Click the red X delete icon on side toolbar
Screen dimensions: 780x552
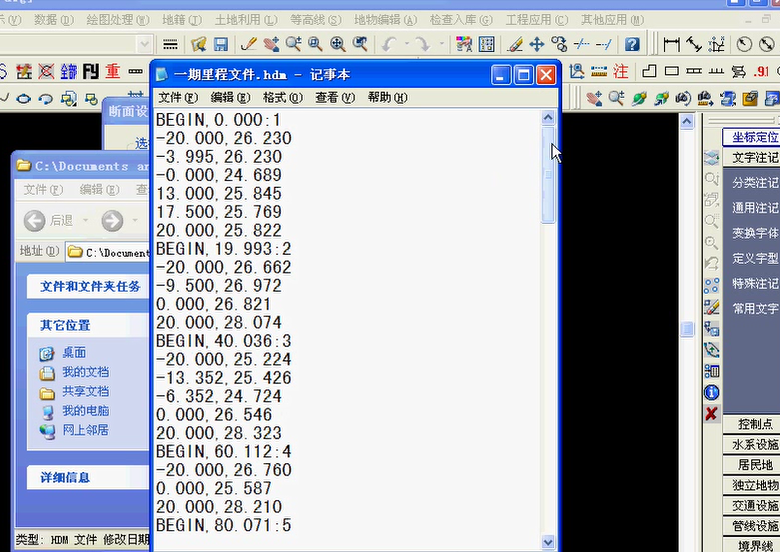coord(711,413)
